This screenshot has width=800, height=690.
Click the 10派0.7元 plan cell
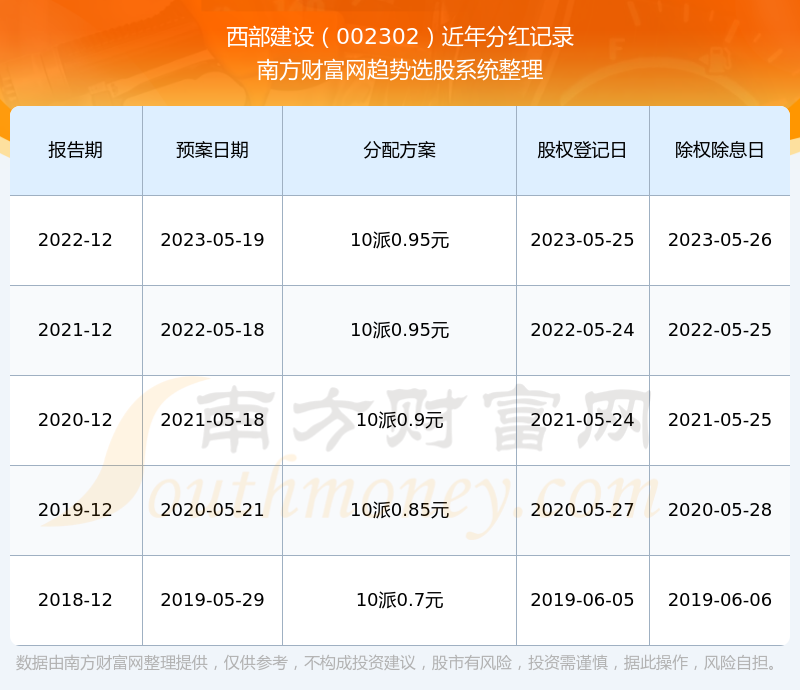point(399,599)
